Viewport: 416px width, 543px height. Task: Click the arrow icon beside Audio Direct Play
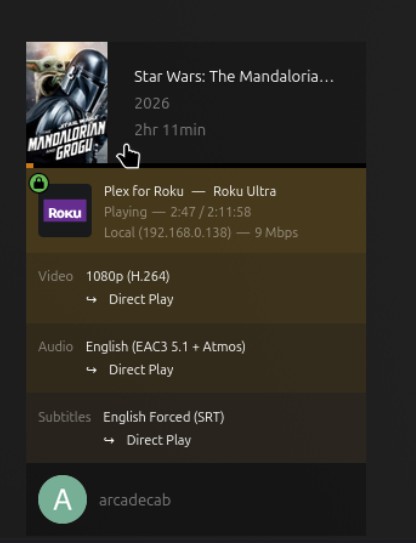coord(91,370)
